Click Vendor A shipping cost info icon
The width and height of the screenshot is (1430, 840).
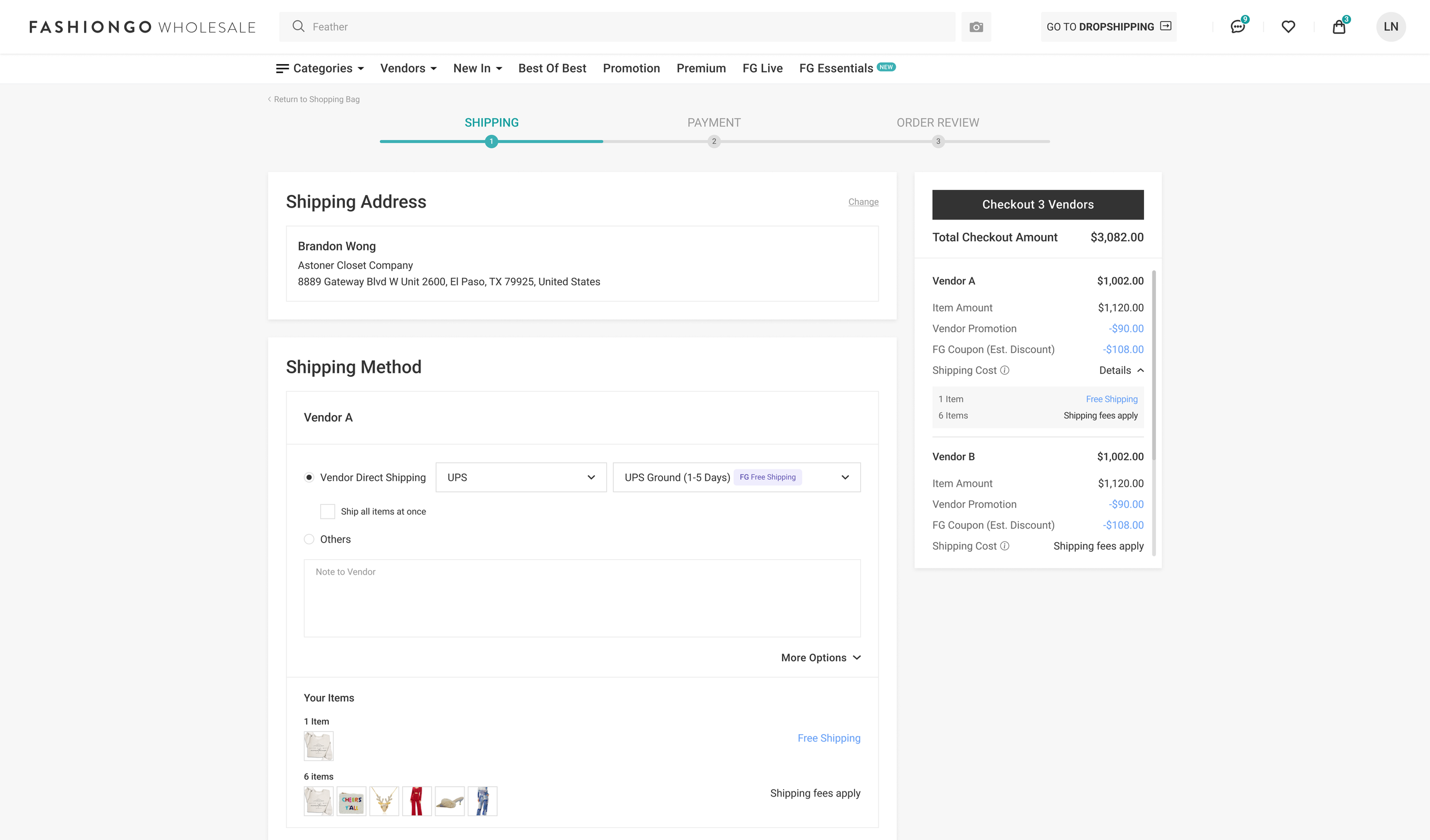(1004, 371)
